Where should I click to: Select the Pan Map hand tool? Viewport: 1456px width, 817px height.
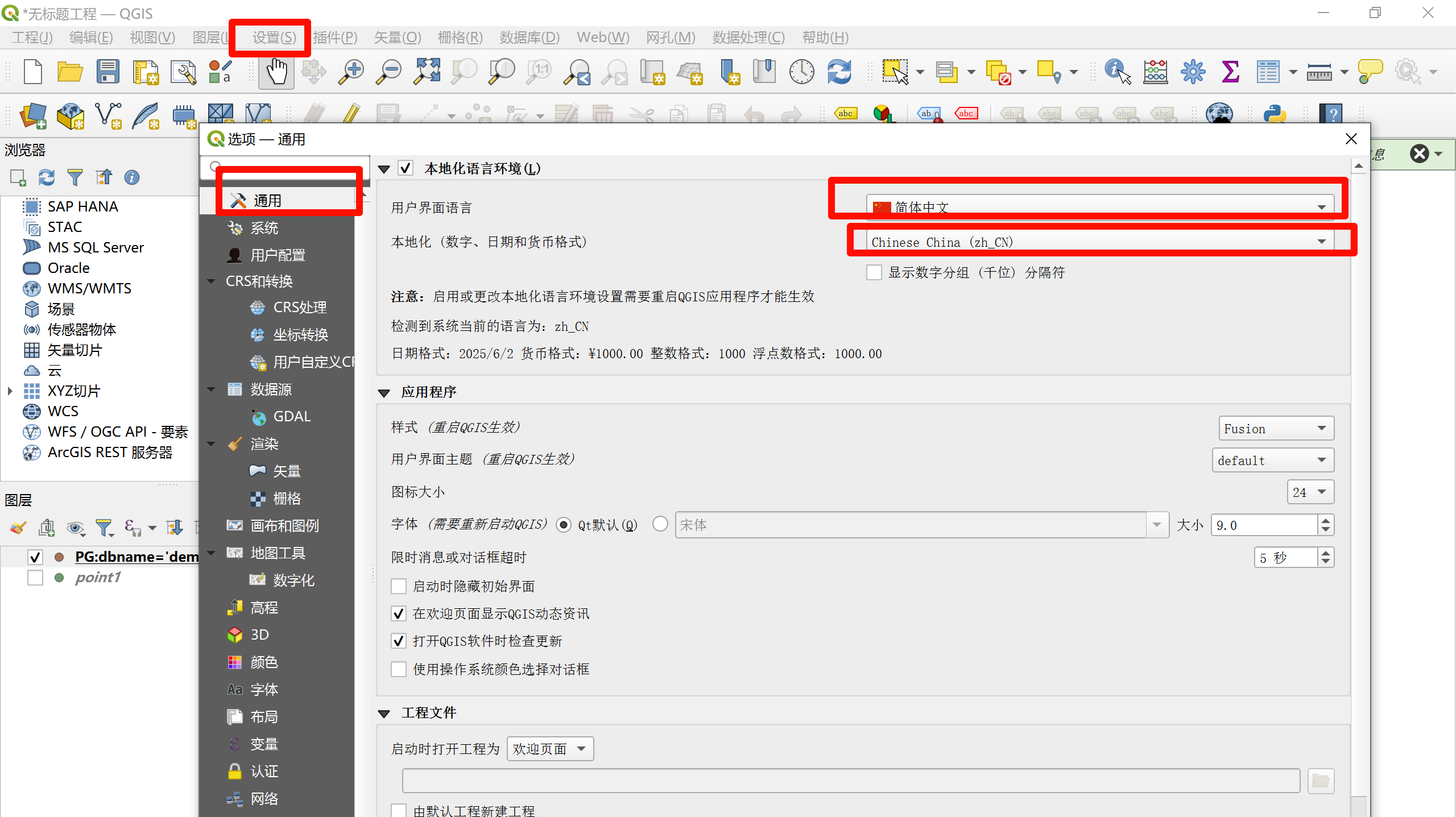click(x=276, y=72)
